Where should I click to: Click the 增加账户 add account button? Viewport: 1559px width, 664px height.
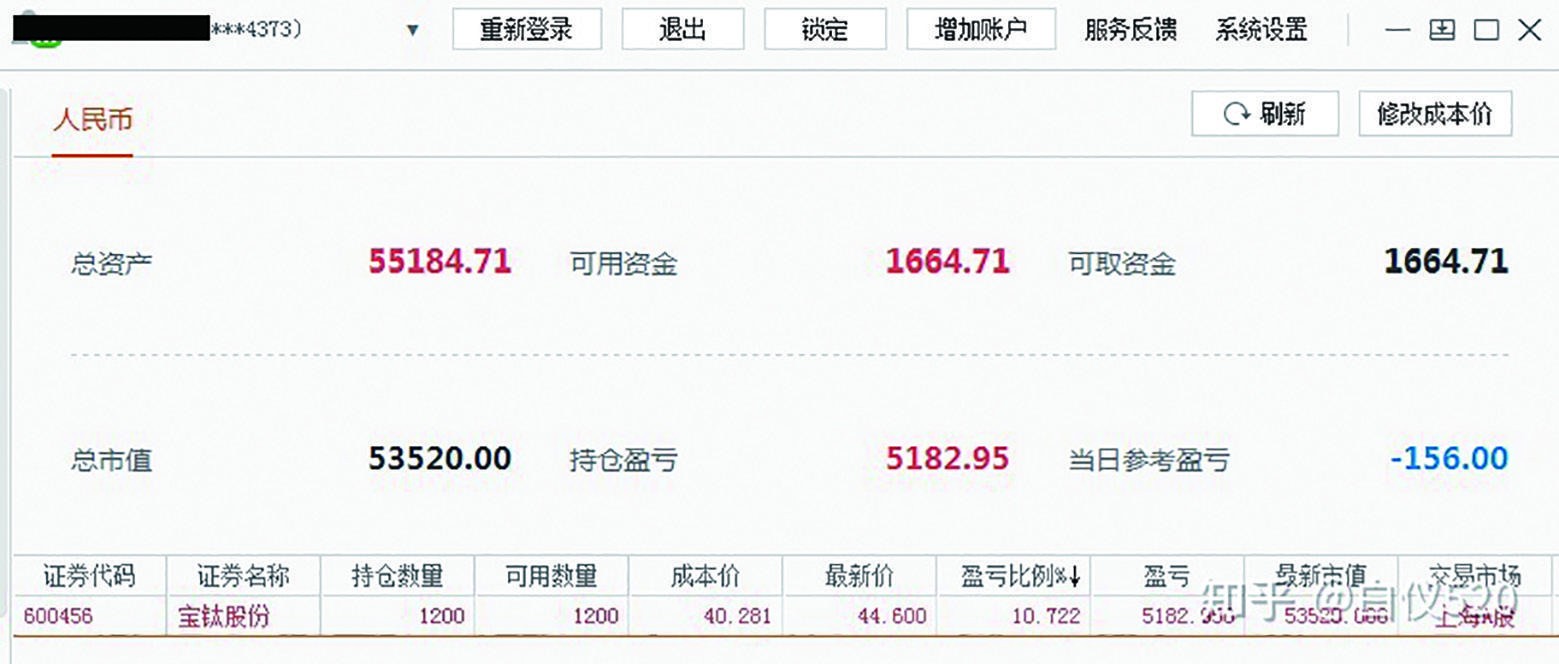click(x=980, y=29)
